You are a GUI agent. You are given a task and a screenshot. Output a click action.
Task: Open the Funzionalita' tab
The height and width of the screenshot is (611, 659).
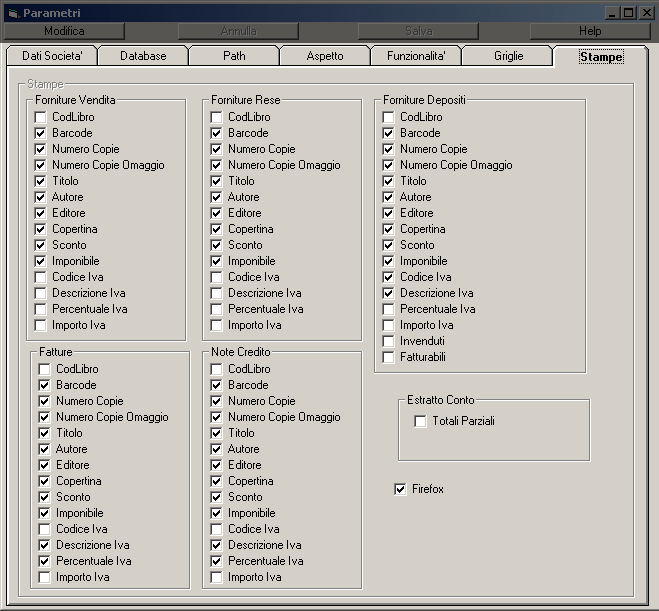tap(416, 56)
